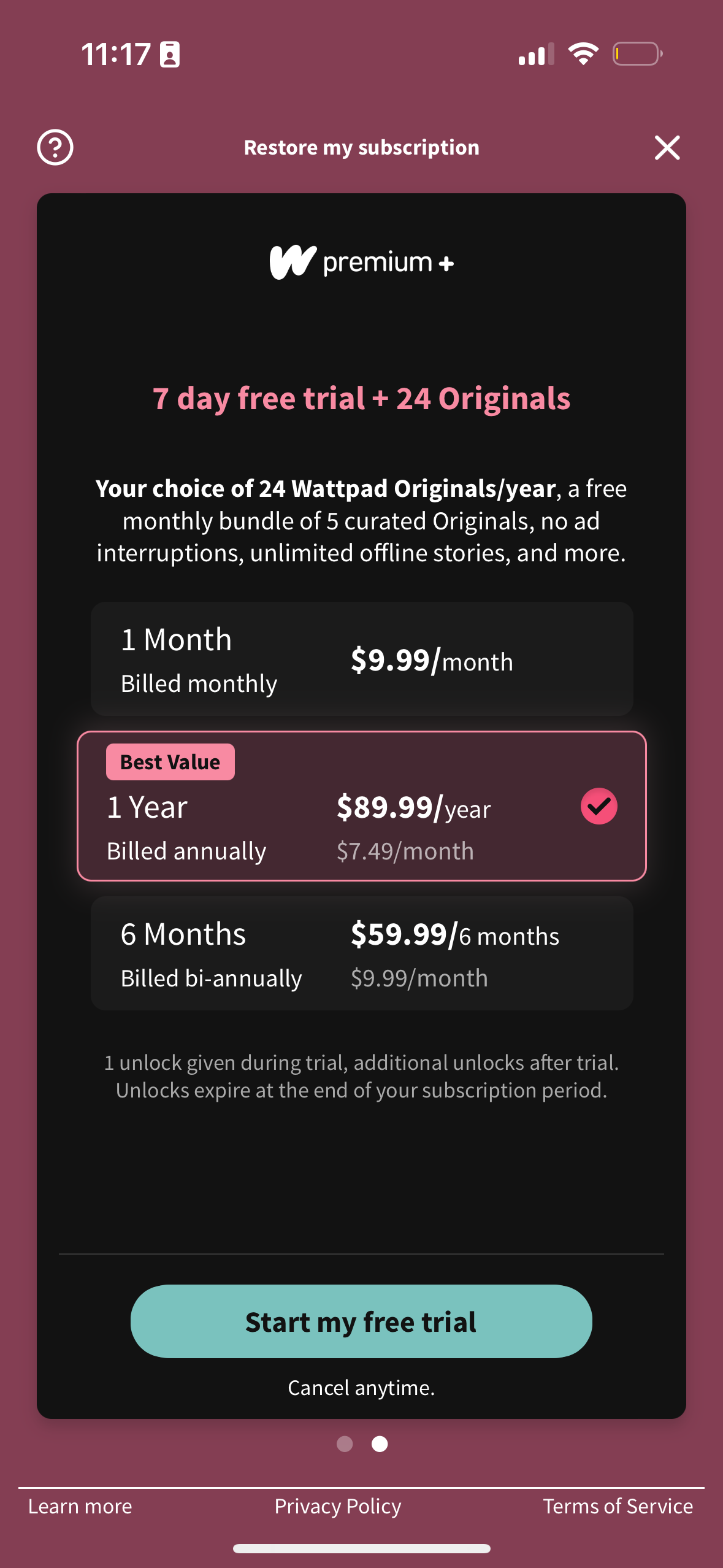Start my free trial
723x1568 pixels.
[361, 1321]
